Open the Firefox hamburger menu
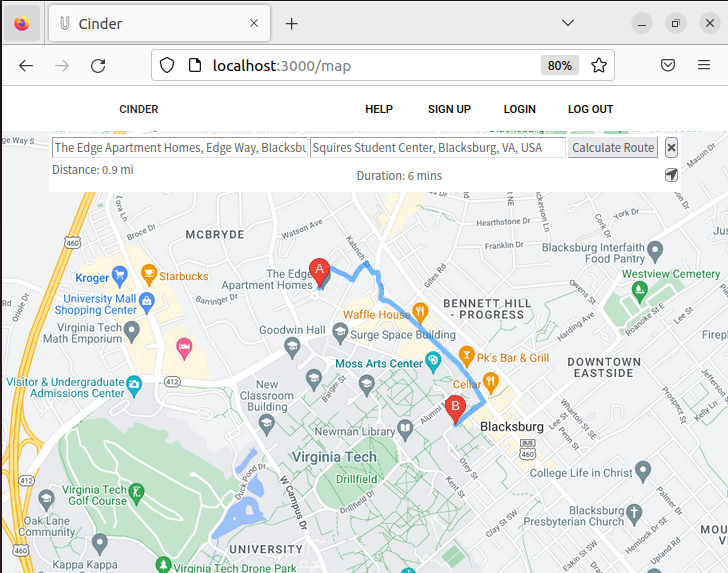The width and height of the screenshot is (728, 573). 704,65
